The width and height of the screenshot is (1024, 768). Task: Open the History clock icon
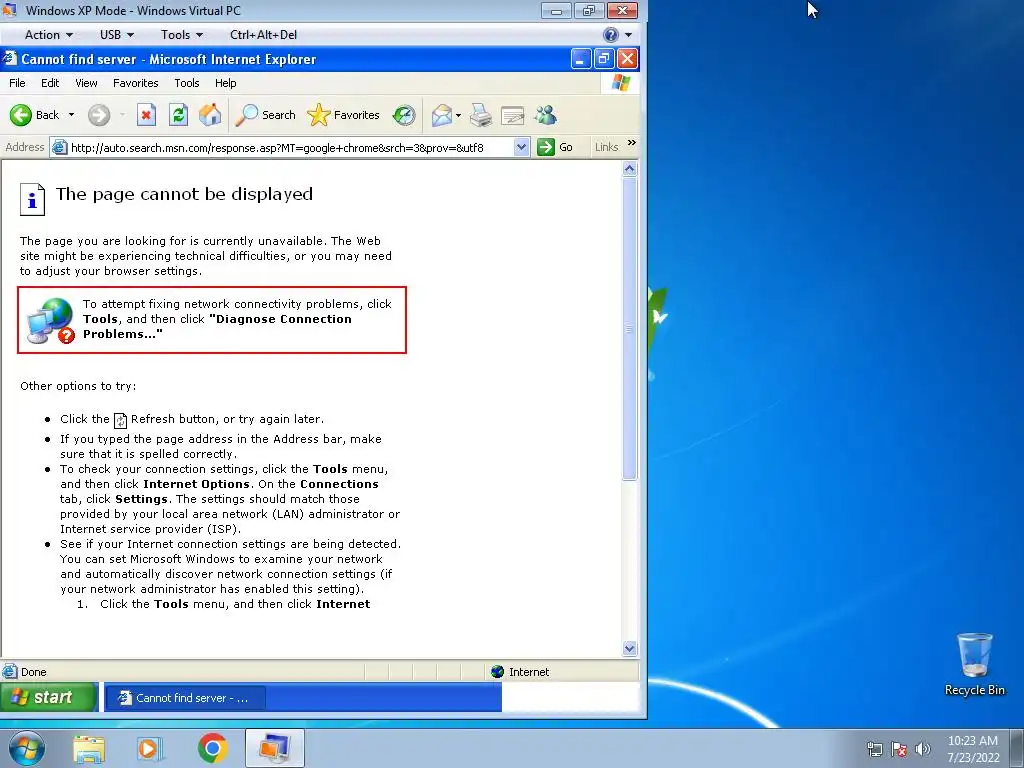(404, 115)
